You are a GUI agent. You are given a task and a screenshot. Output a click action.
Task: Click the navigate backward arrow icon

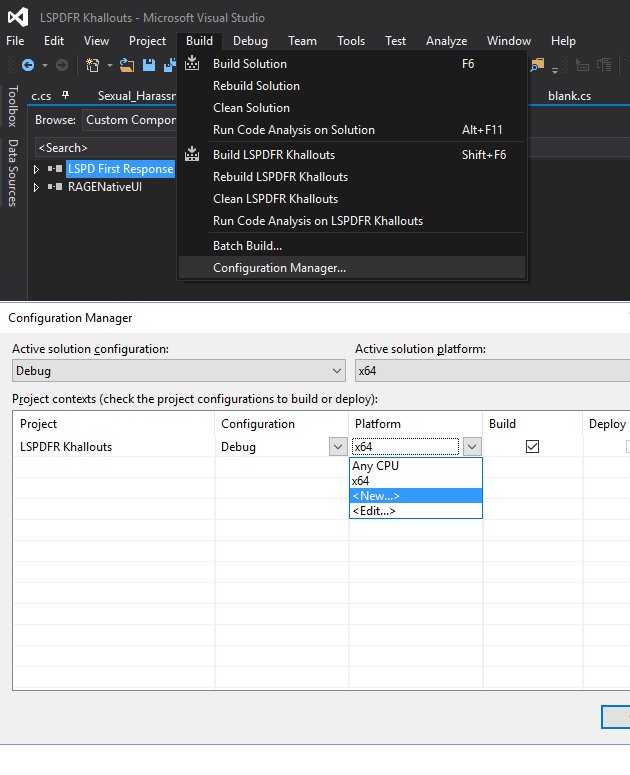tap(27, 65)
